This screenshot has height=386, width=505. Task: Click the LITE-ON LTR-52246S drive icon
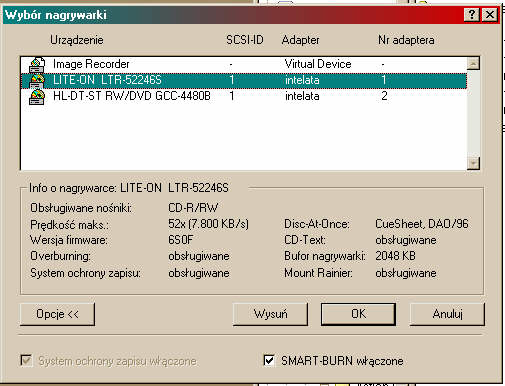click(37, 81)
